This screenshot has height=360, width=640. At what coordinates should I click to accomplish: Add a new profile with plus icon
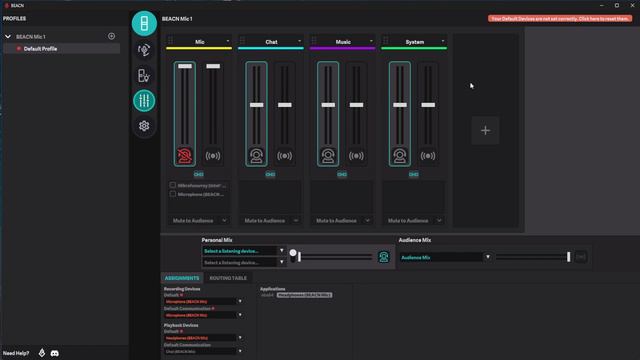pos(111,36)
